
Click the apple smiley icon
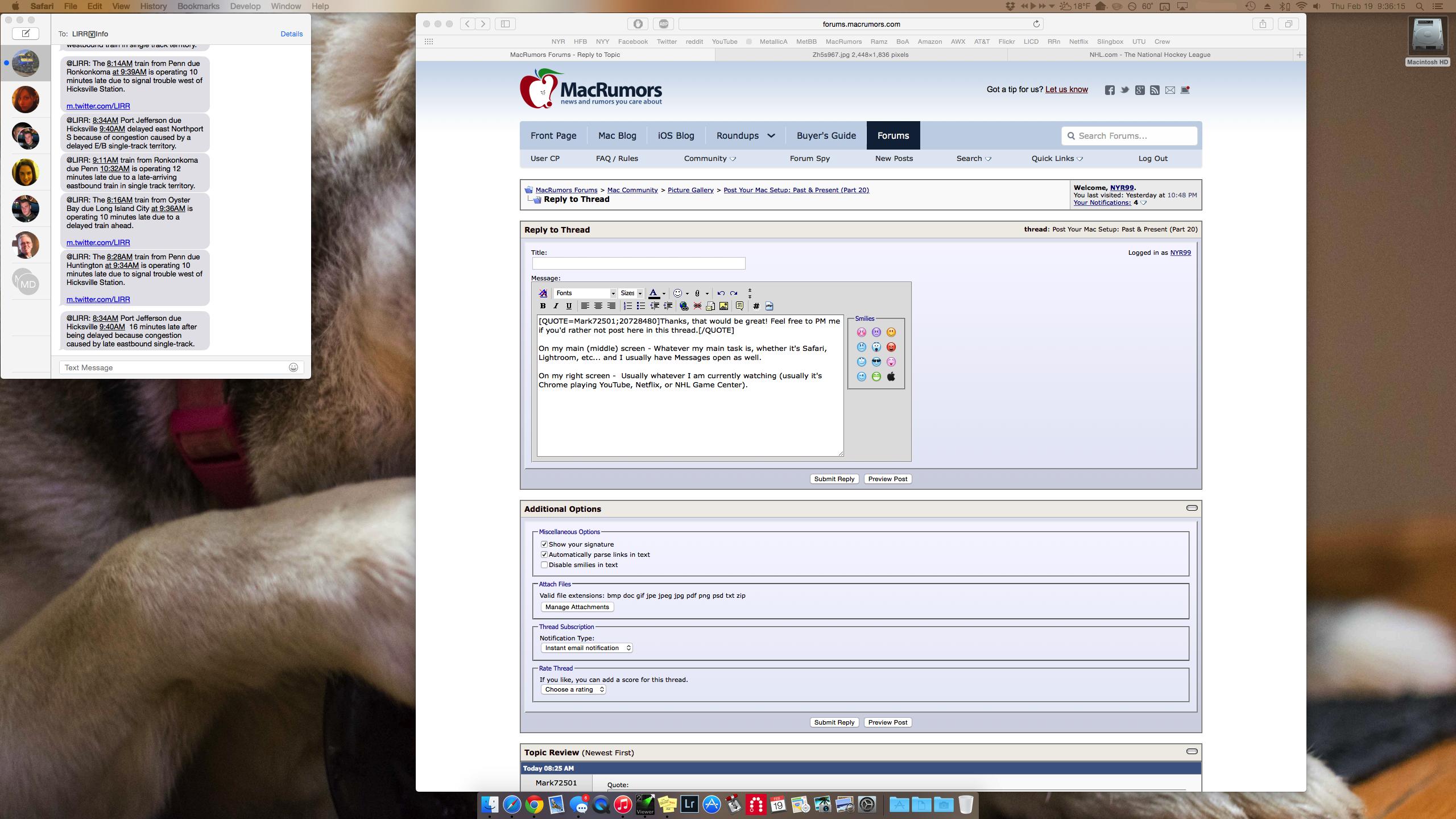(891, 377)
